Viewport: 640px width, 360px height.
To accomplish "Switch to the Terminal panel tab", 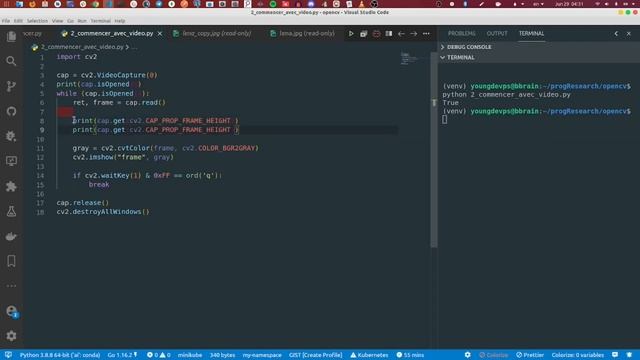I will pos(531,33).
